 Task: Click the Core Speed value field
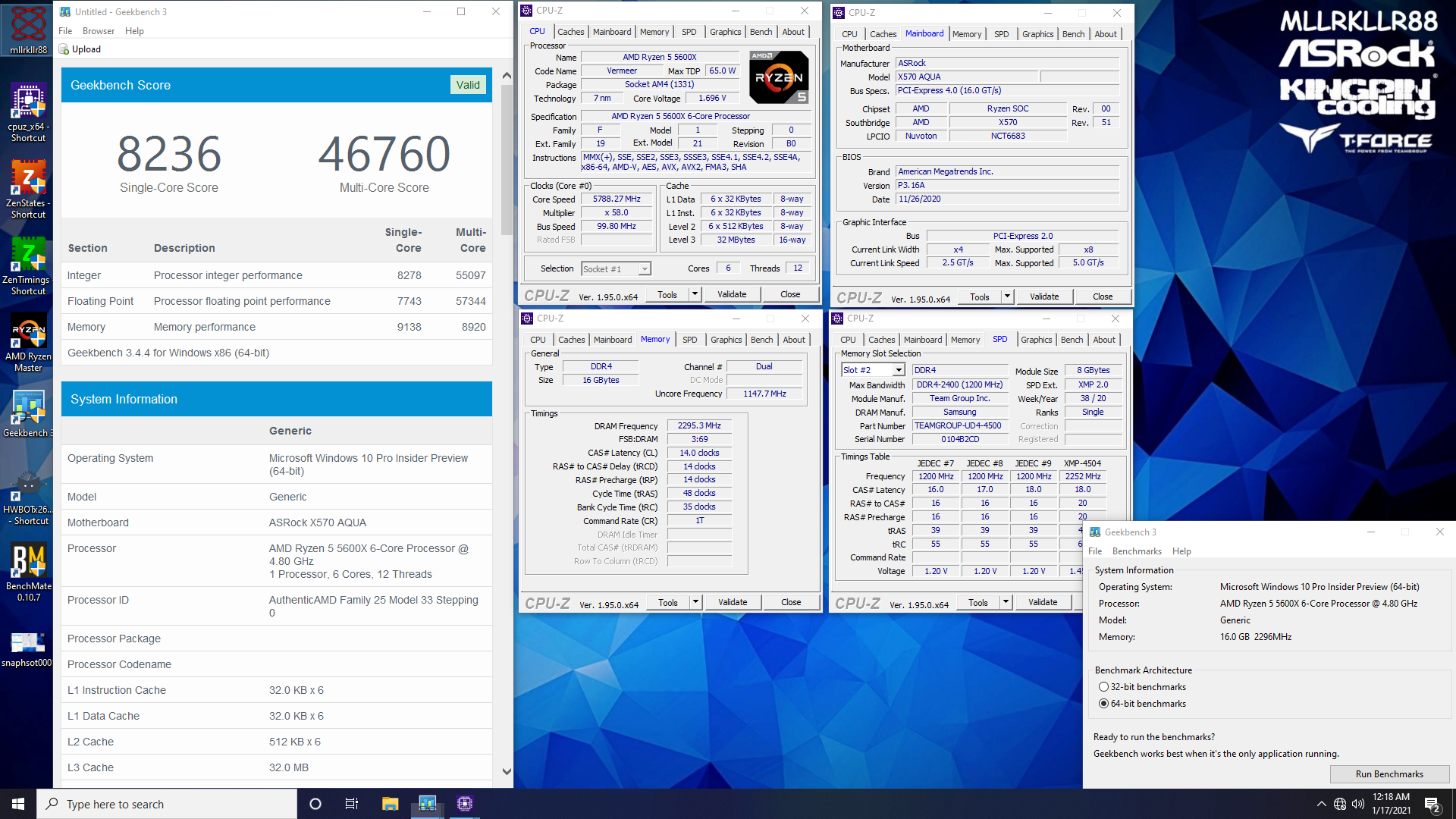click(x=617, y=199)
